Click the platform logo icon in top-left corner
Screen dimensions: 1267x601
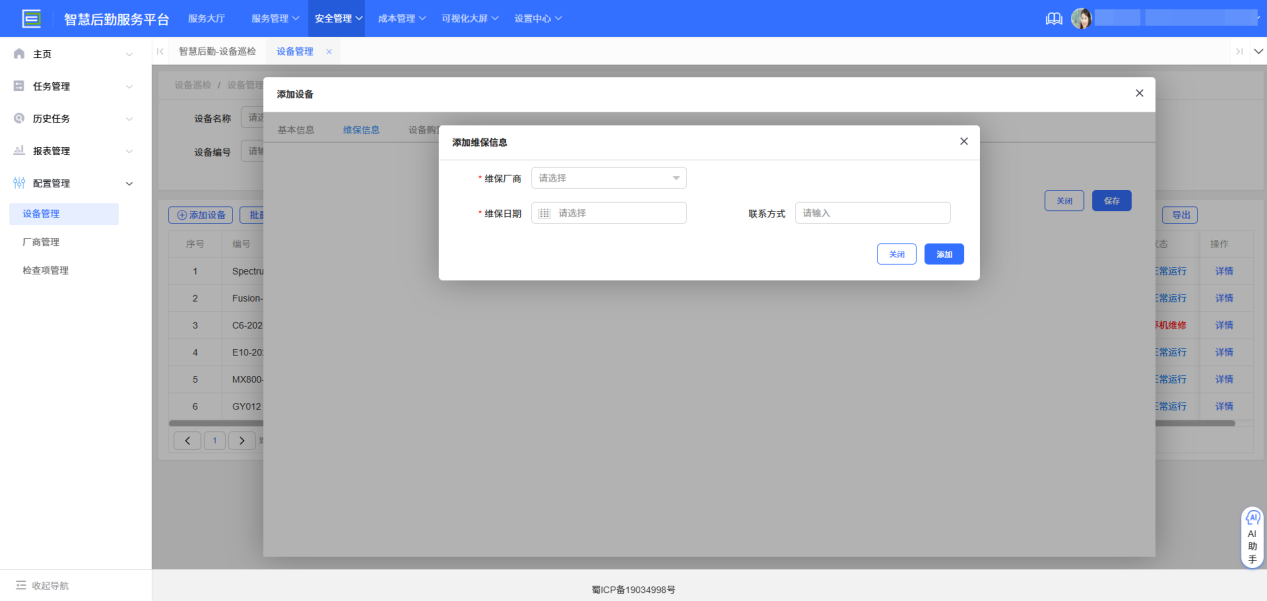click(x=30, y=16)
